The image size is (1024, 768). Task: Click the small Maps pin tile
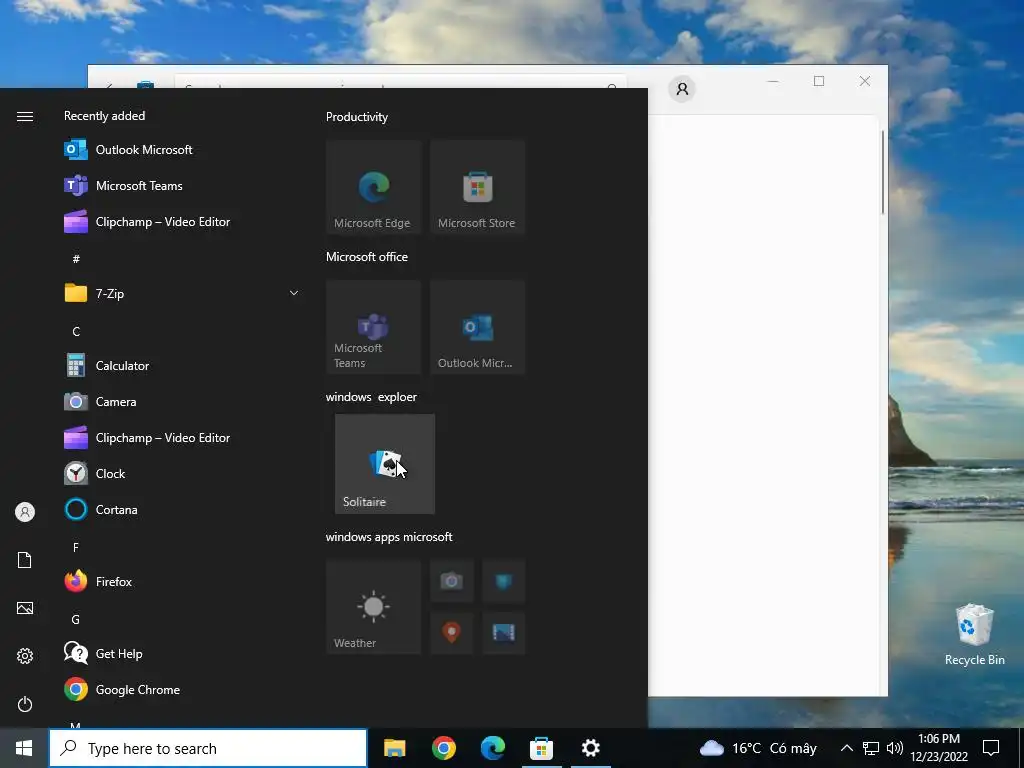click(451, 633)
